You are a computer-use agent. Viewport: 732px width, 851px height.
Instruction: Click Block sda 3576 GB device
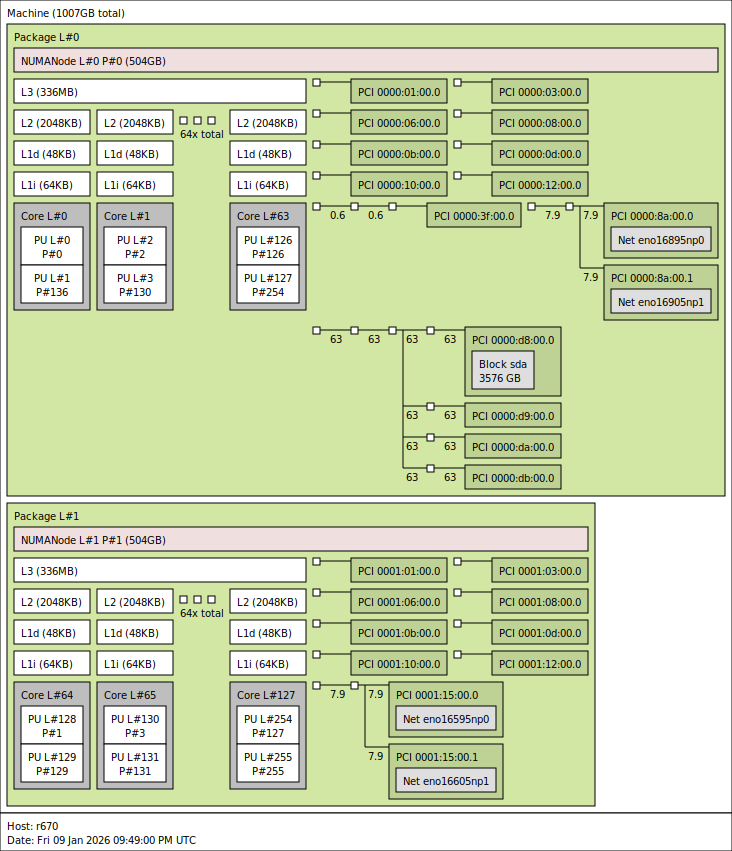pyautogui.click(x=503, y=371)
